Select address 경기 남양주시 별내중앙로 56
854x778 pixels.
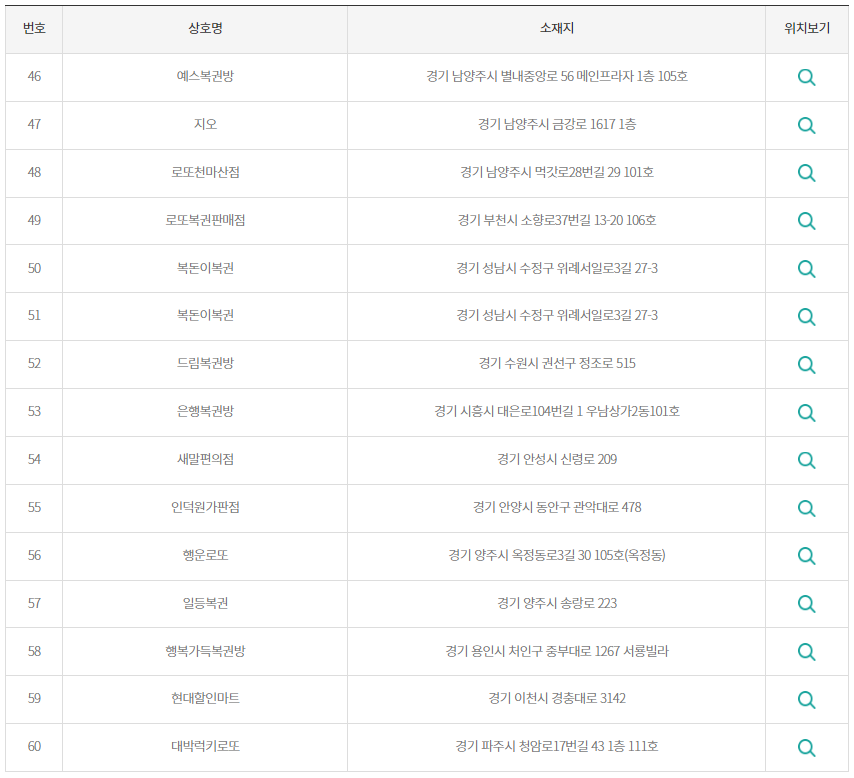tap(499, 76)
